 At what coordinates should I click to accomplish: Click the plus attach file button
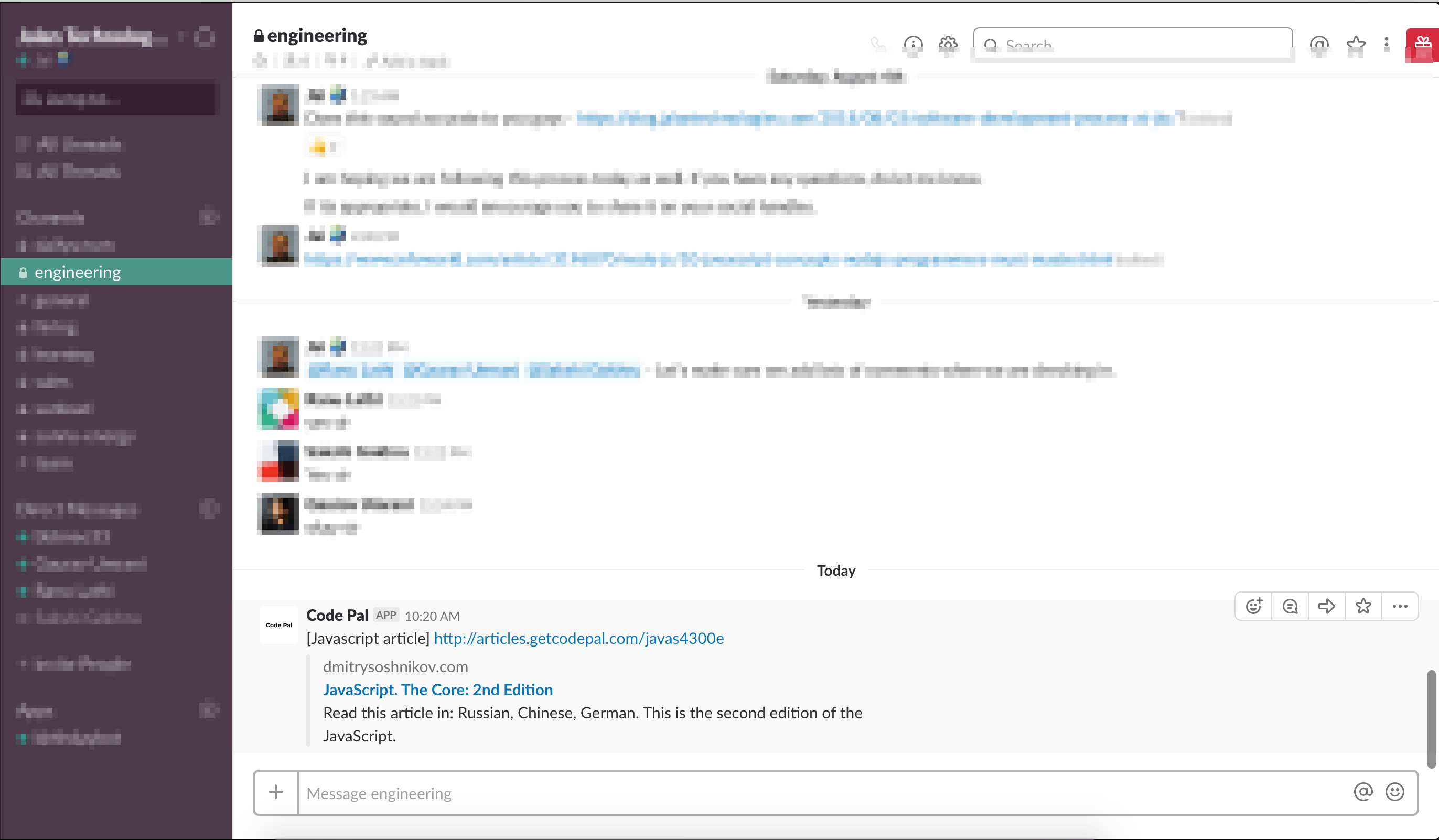(276, 792)
